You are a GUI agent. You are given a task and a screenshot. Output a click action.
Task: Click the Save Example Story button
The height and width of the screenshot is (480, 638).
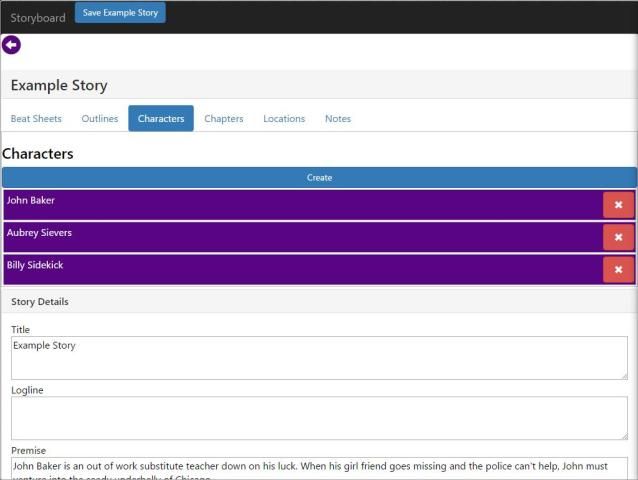point(120,13)
